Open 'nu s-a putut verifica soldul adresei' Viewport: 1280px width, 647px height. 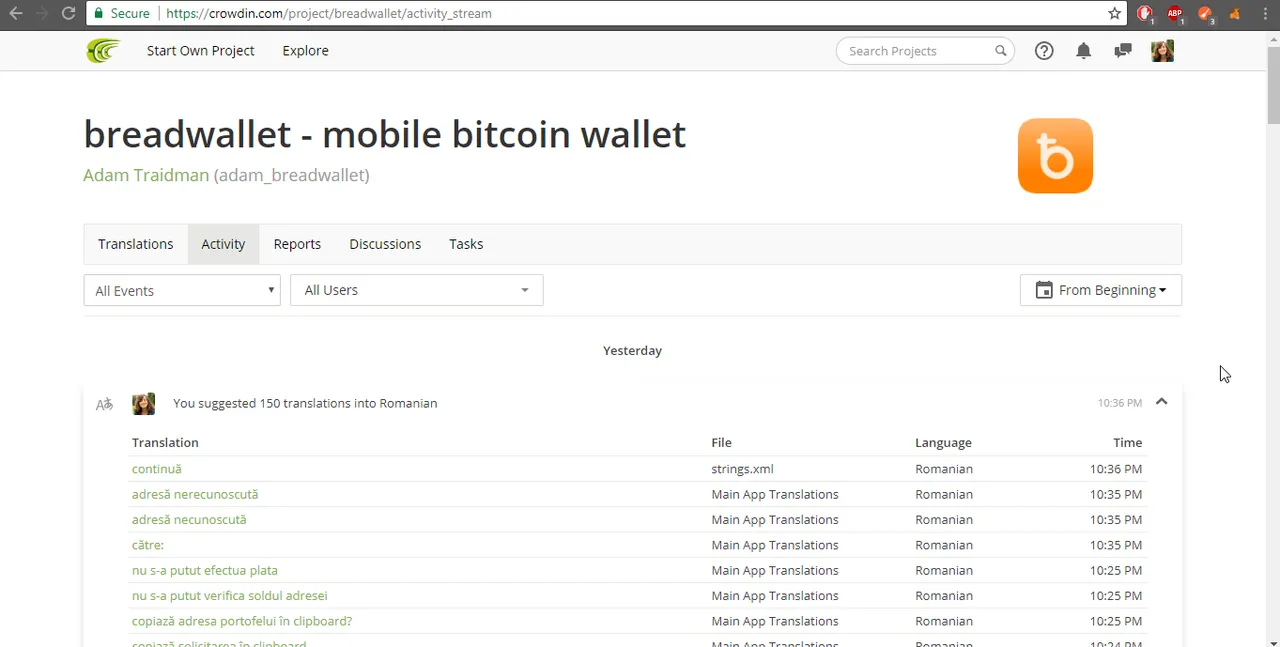(x=230, y=596)
